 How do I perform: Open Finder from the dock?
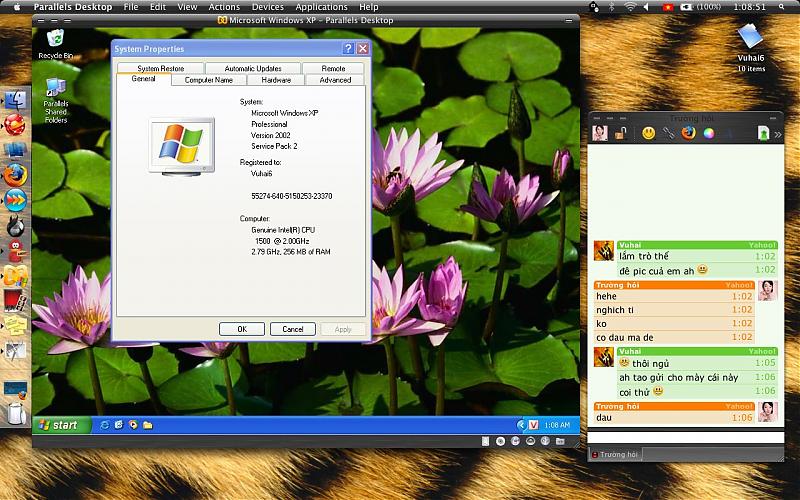pyautogui.click(x=15, y=99)
